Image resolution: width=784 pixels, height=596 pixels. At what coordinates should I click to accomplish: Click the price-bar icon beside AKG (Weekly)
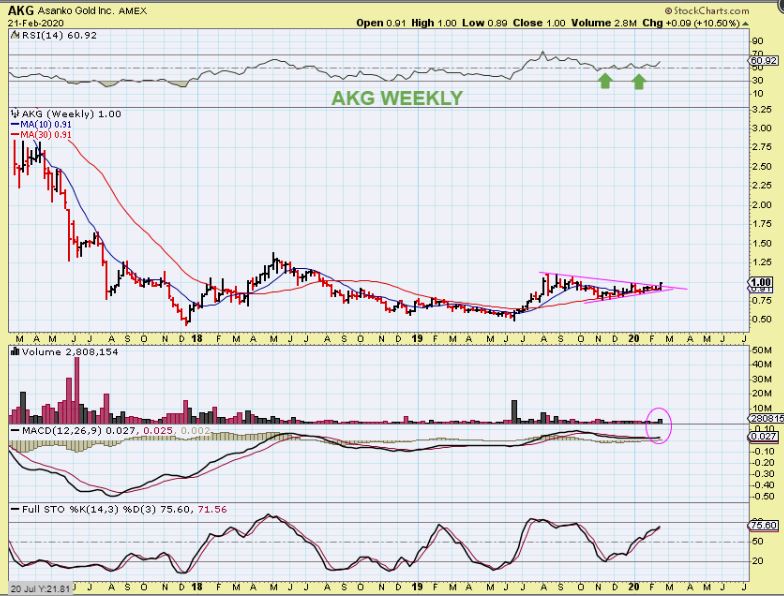15,114
